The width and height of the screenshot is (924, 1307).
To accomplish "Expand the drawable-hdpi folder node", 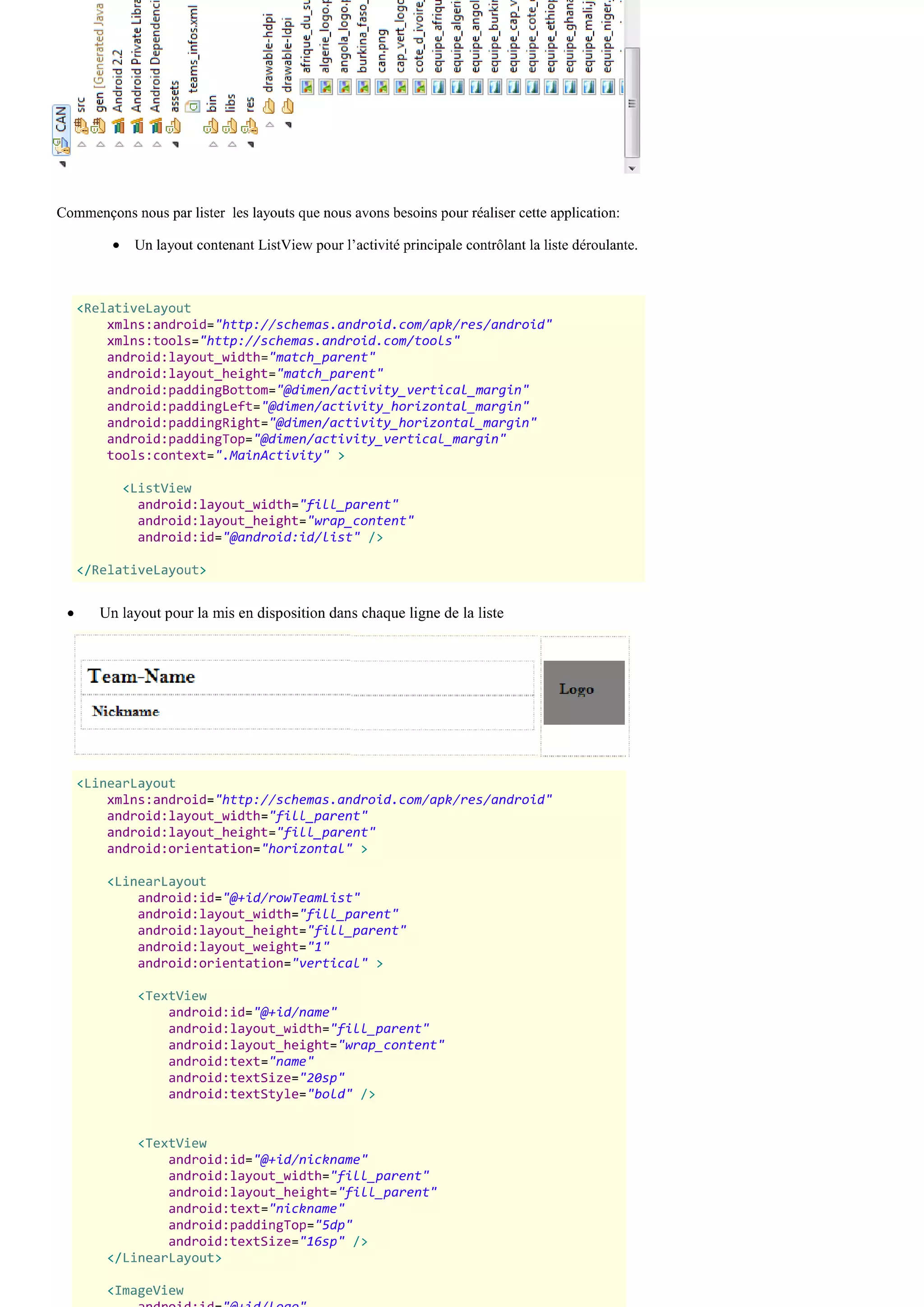I will (270, 125).
